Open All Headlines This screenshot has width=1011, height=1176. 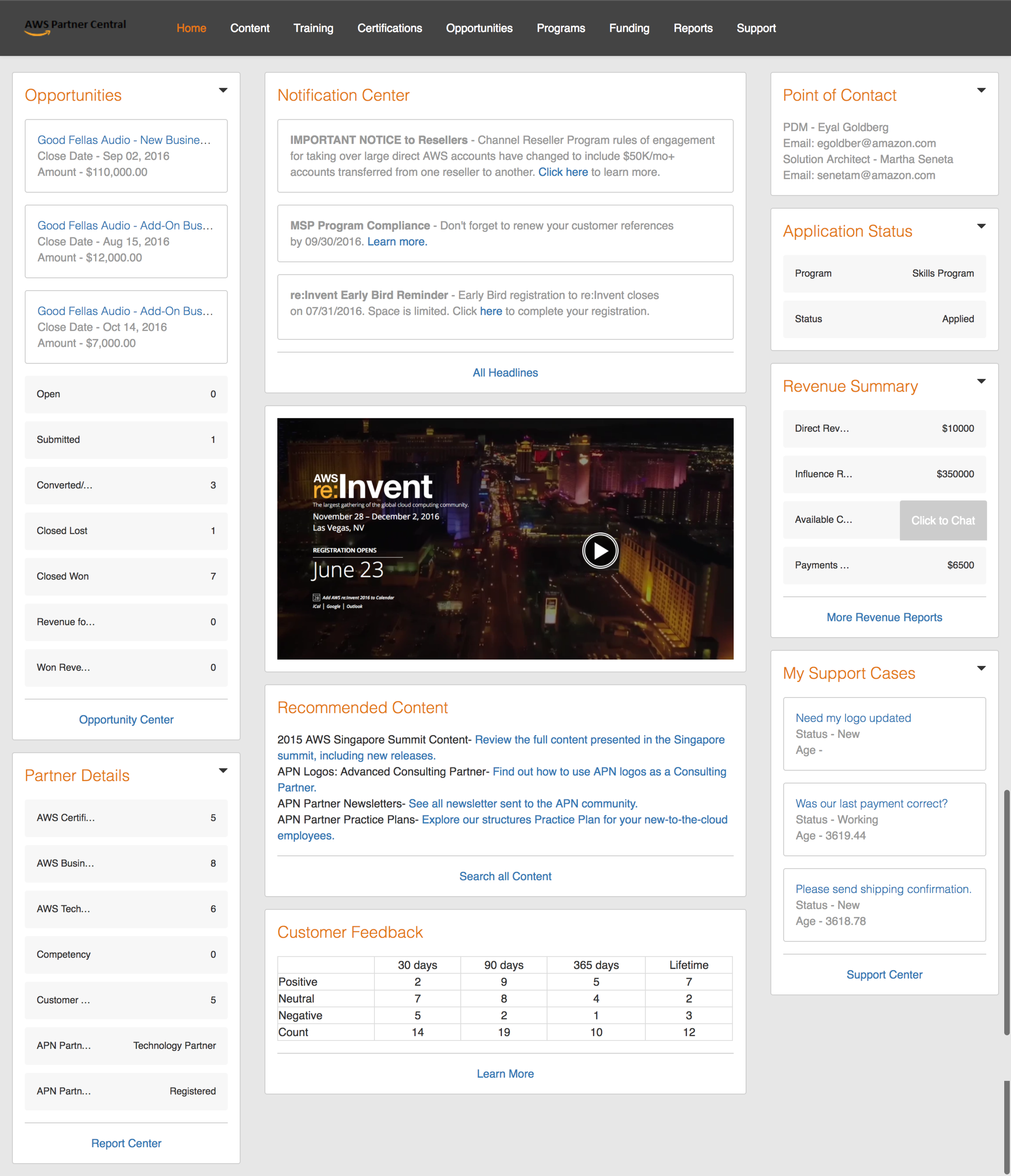[x=505, y=372]
